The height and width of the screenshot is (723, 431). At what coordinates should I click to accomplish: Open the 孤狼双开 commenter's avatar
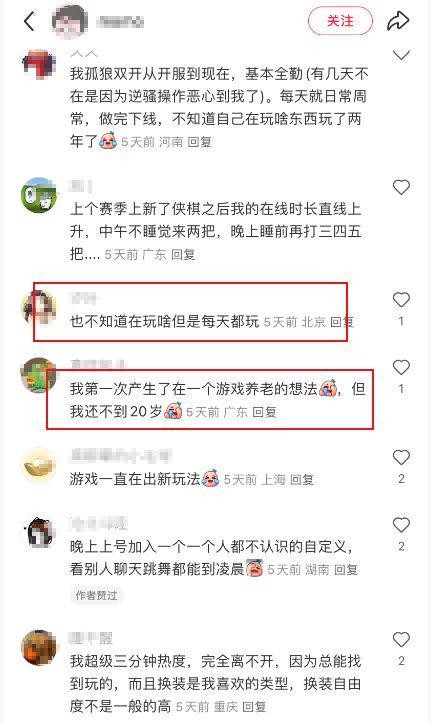pos(39,65)
